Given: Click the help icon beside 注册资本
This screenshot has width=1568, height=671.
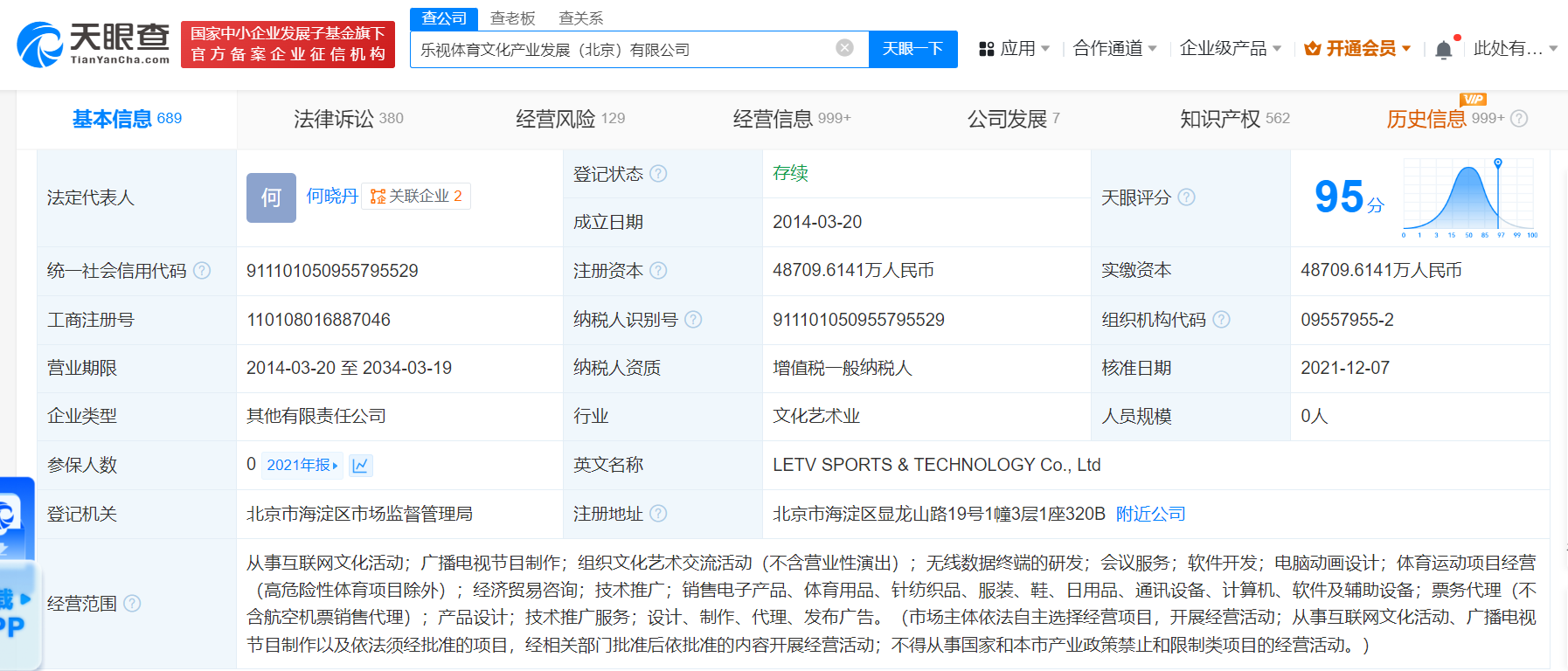Looking at the screenshot, I should 658,271.
